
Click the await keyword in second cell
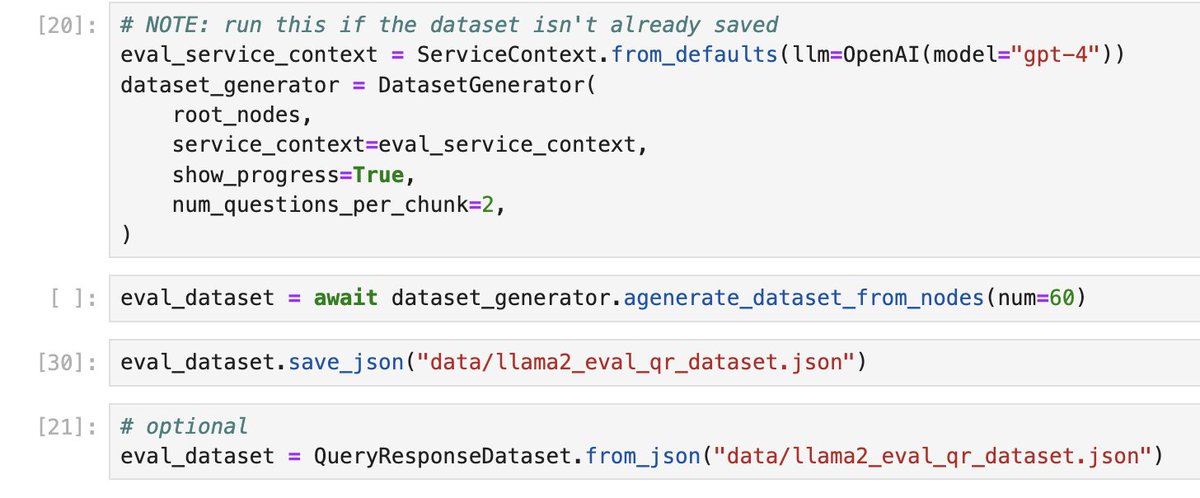346,298
